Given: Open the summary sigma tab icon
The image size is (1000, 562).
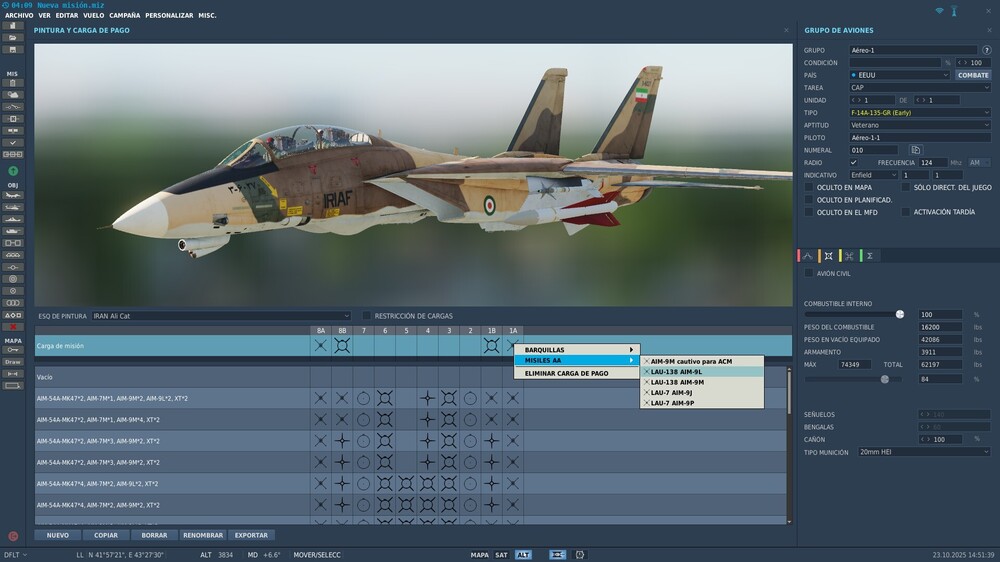Looking at the screenshot, I should pyautogui.click(x=869, y=256).
